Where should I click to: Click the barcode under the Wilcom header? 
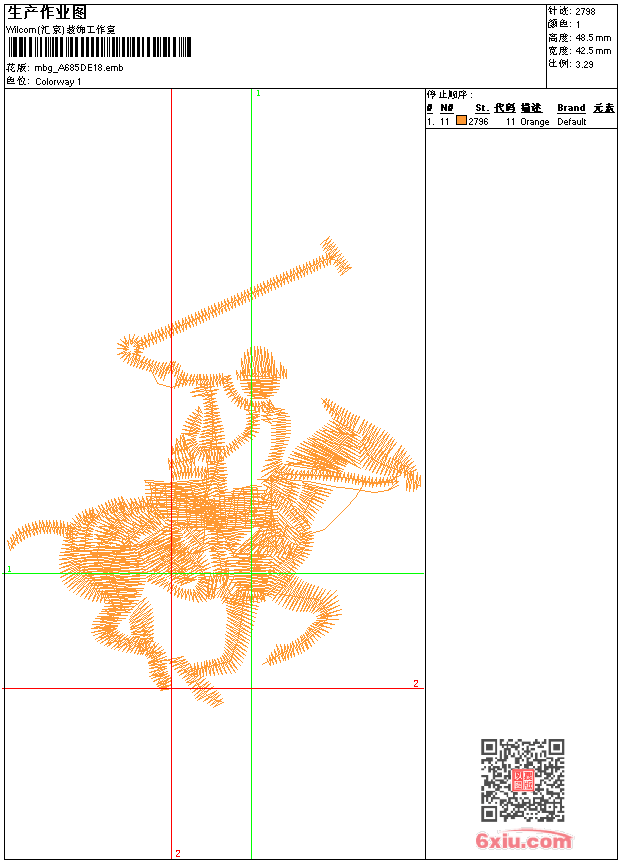click(x=99, y=47)
